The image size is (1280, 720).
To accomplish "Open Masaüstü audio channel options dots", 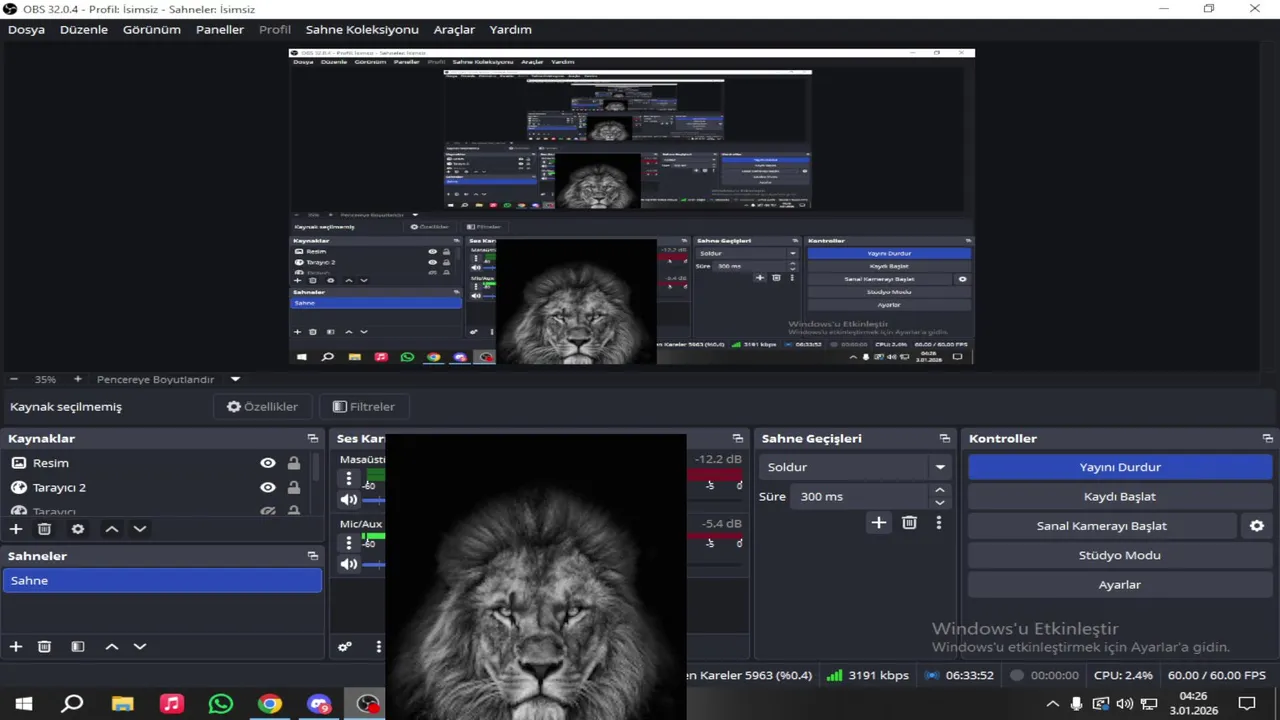I will point(349,479).
